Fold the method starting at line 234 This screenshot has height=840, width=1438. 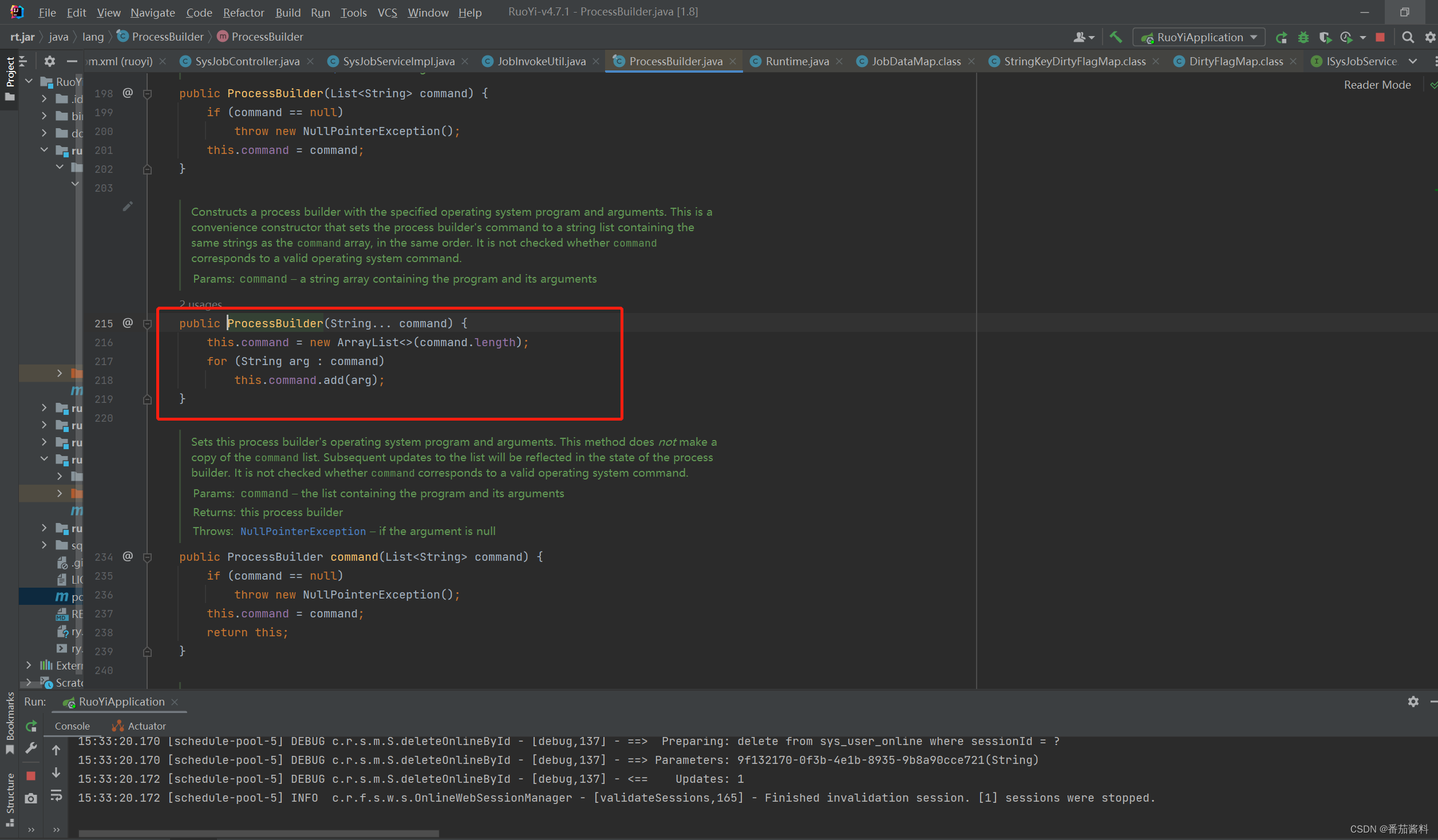tap(147, 557)
